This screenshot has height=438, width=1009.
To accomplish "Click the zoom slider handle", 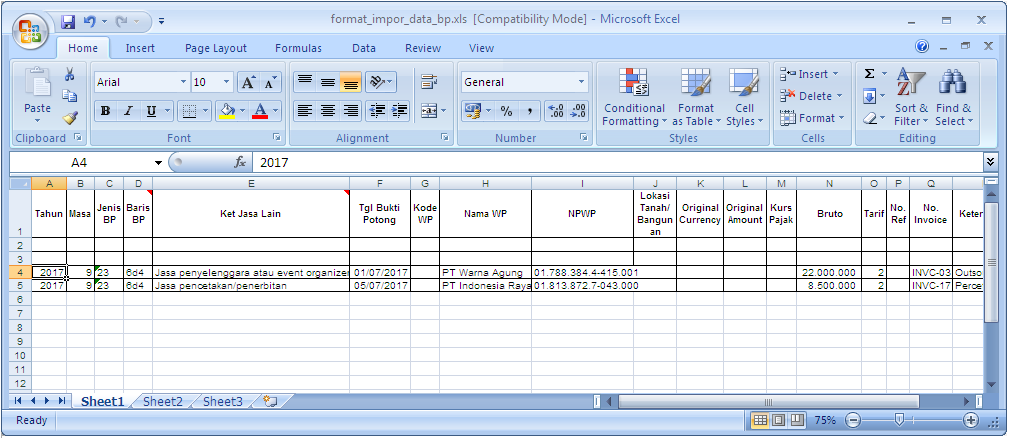I will tap(900, 421).
